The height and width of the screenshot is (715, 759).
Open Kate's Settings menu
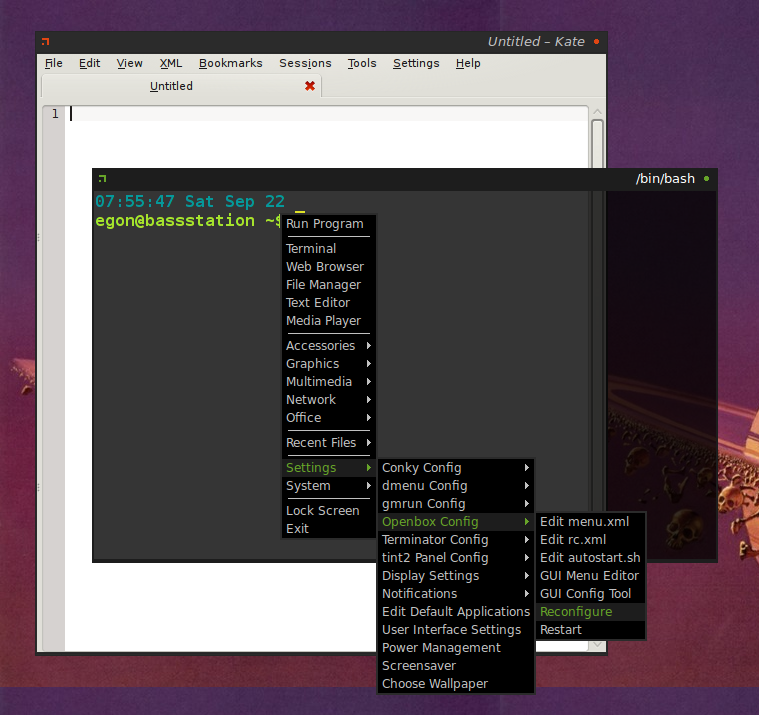(416, 63)
